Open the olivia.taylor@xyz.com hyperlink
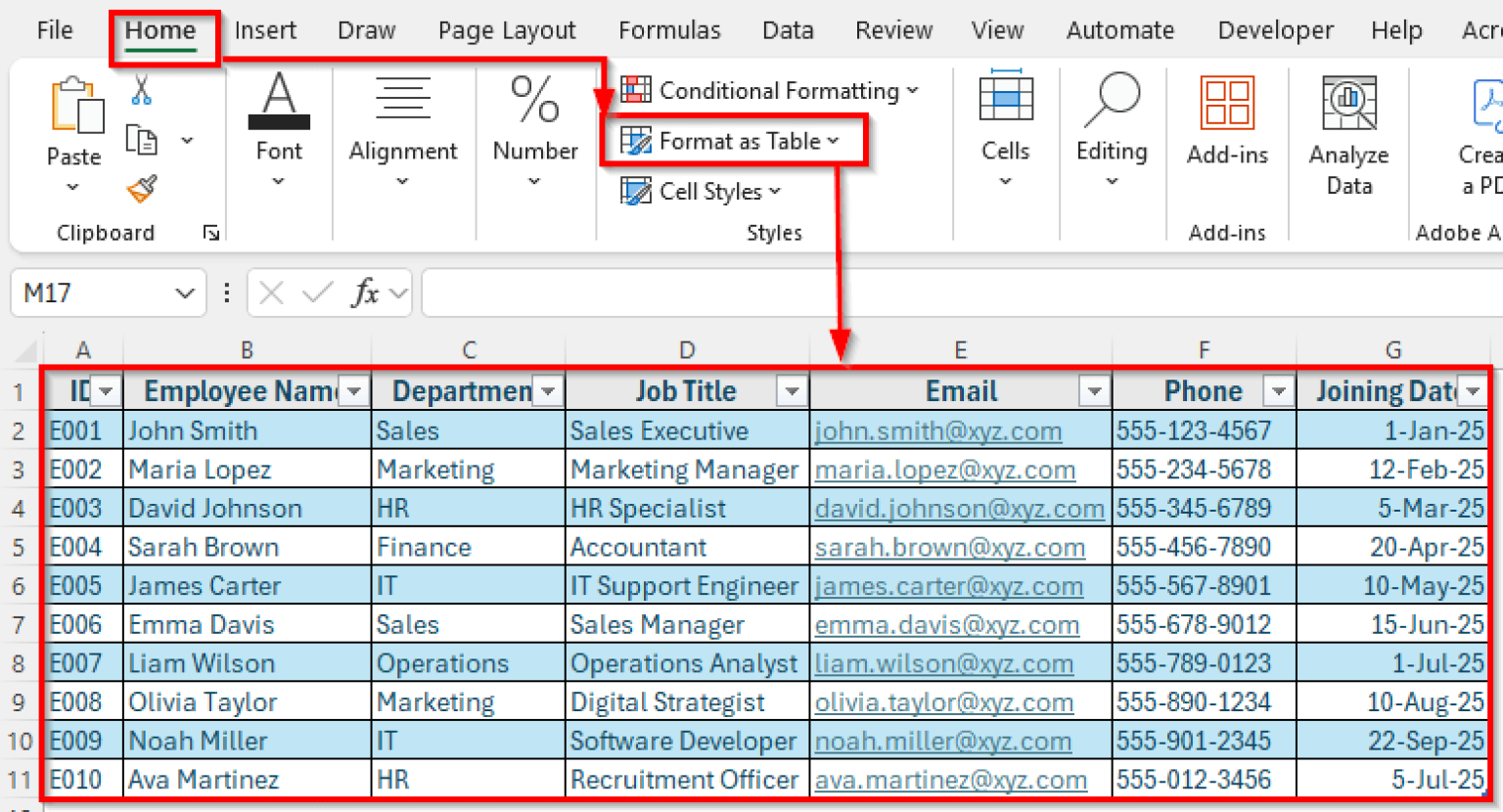The image size is (1503, 812). click(943, 702)
